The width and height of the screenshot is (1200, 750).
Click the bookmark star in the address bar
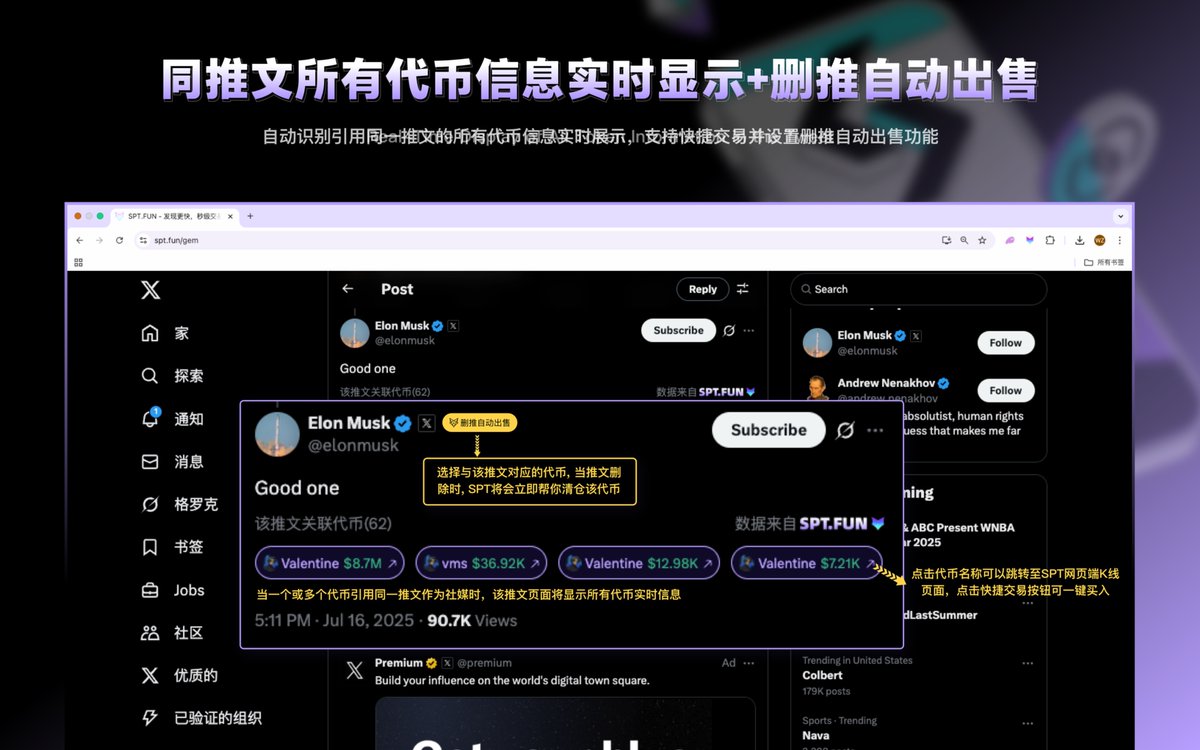(x=981, y=240)
